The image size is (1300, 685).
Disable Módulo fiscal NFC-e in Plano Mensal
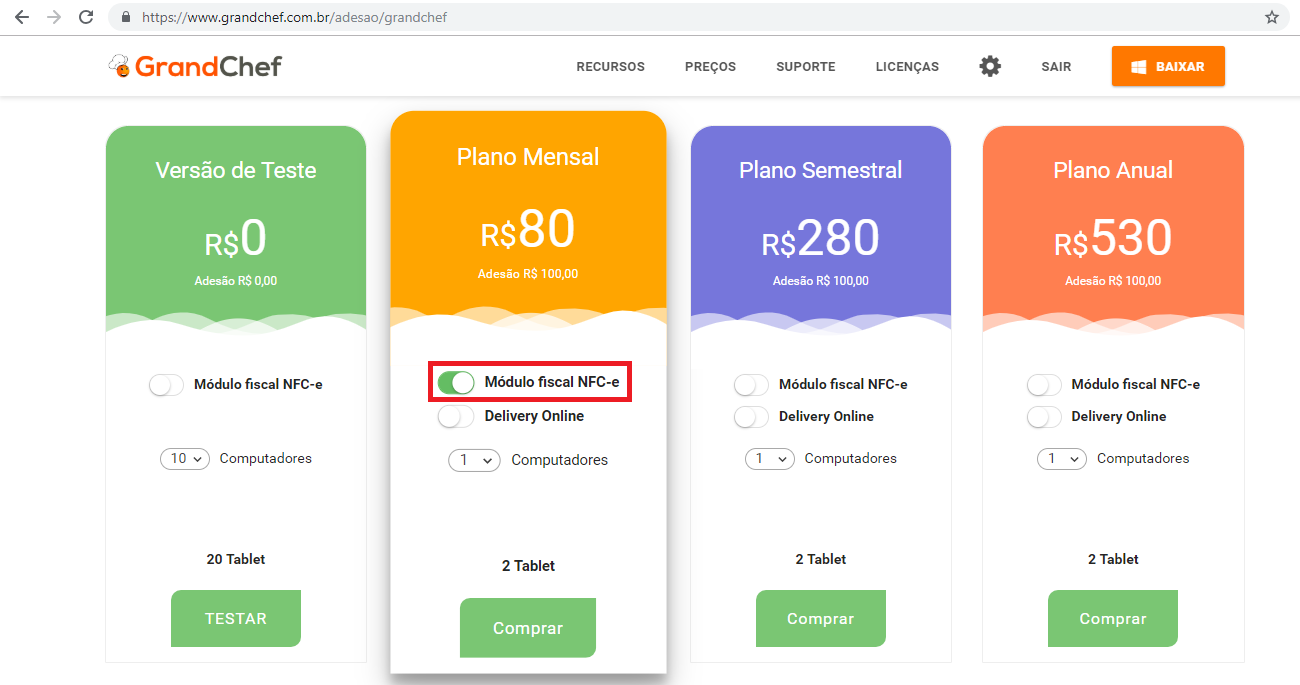456,382
